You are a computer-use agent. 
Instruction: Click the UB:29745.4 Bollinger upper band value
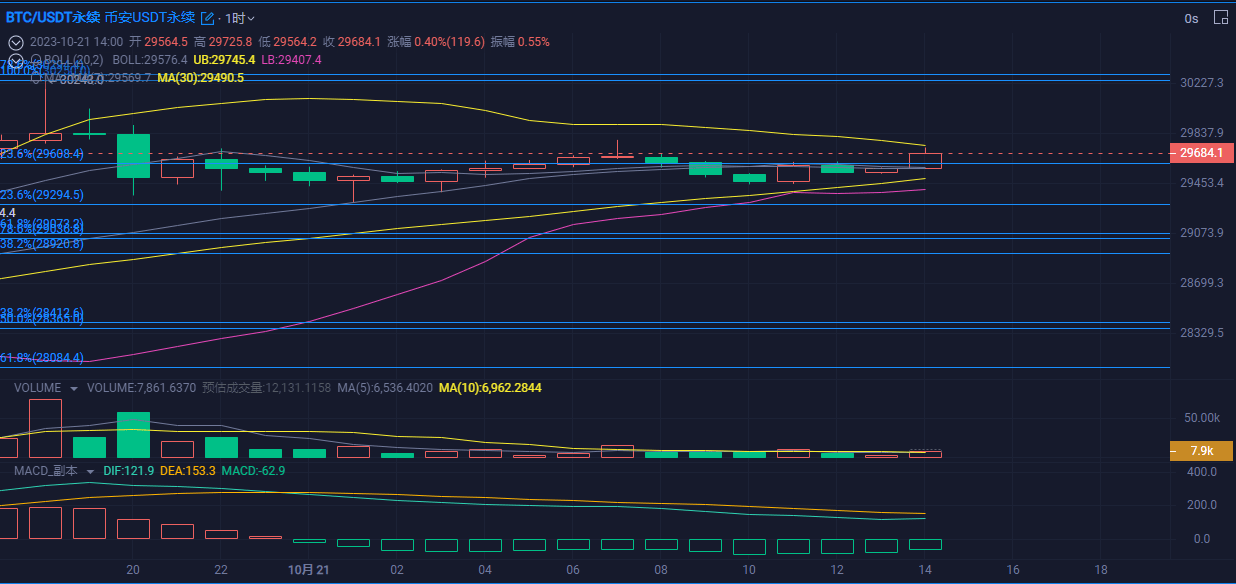225,60
